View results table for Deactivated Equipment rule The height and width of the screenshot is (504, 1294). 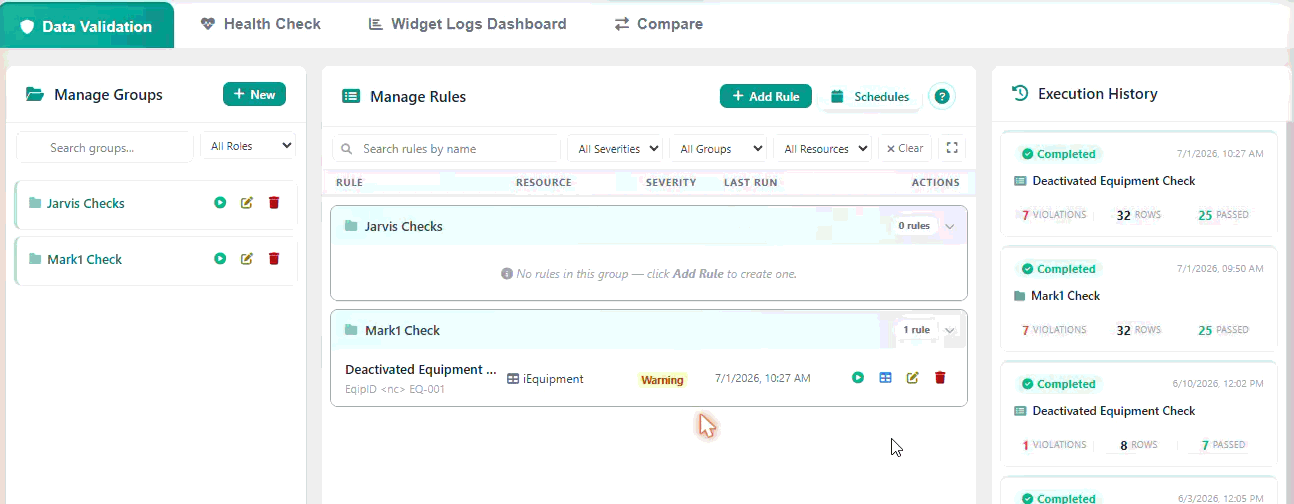885,378
